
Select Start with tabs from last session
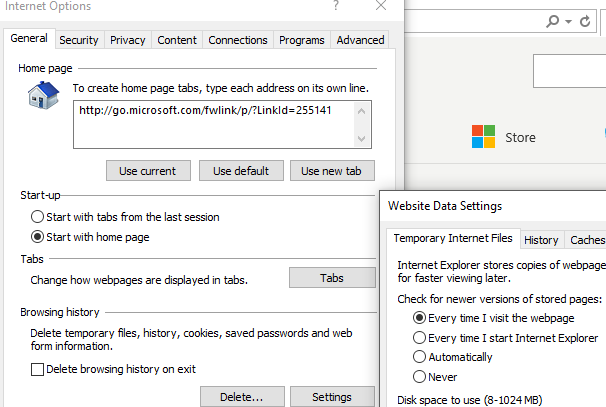pos(125,217)
